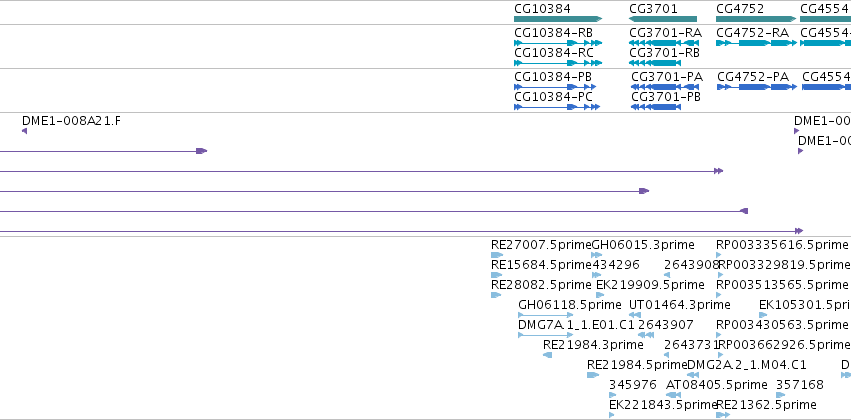Open the RP003329819.5prime label
Image resolution: width=851 pixels, height=420 pixels.
(x=784, y=265)
